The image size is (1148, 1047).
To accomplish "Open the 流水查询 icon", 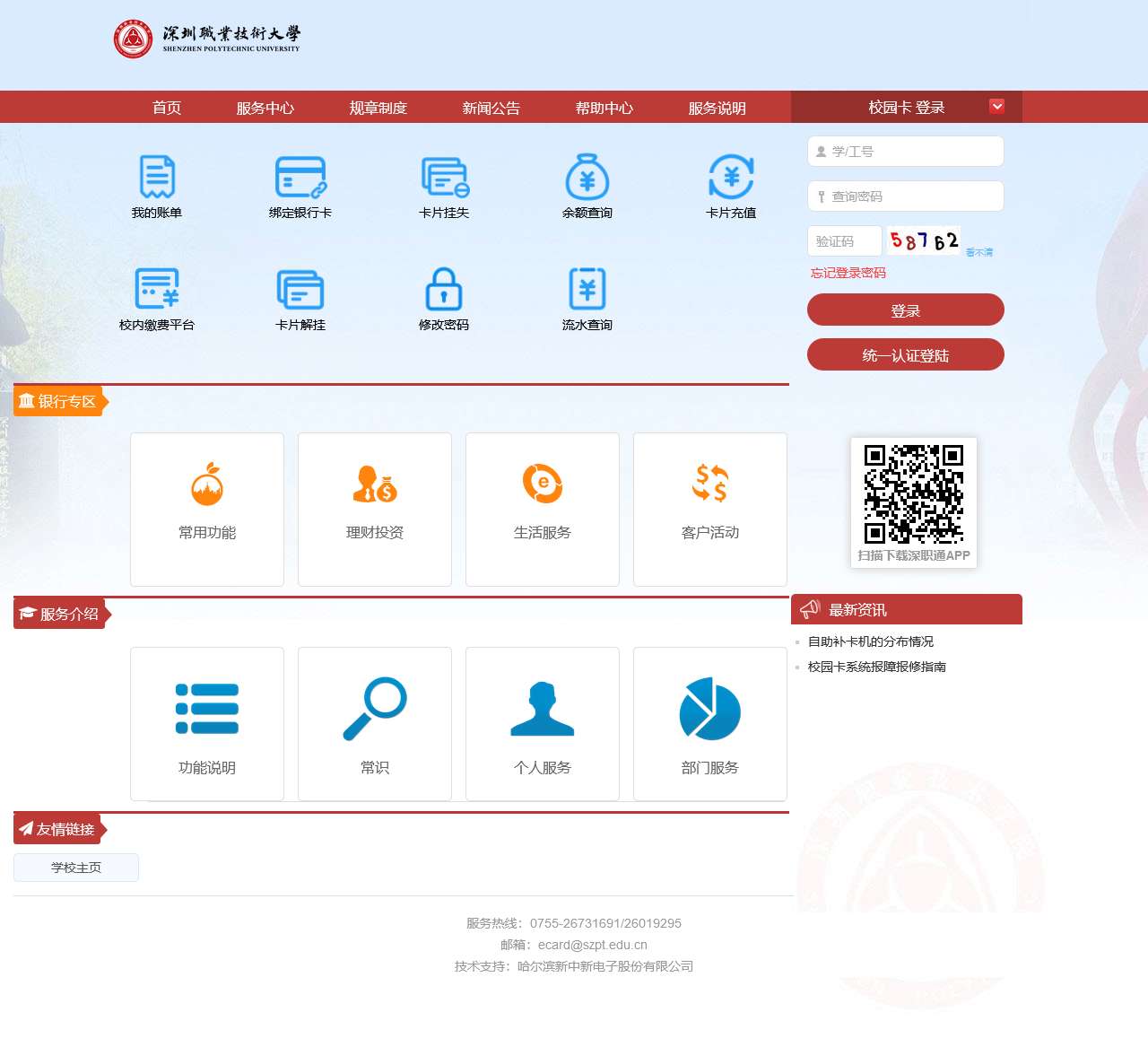I will pos(587,288).
